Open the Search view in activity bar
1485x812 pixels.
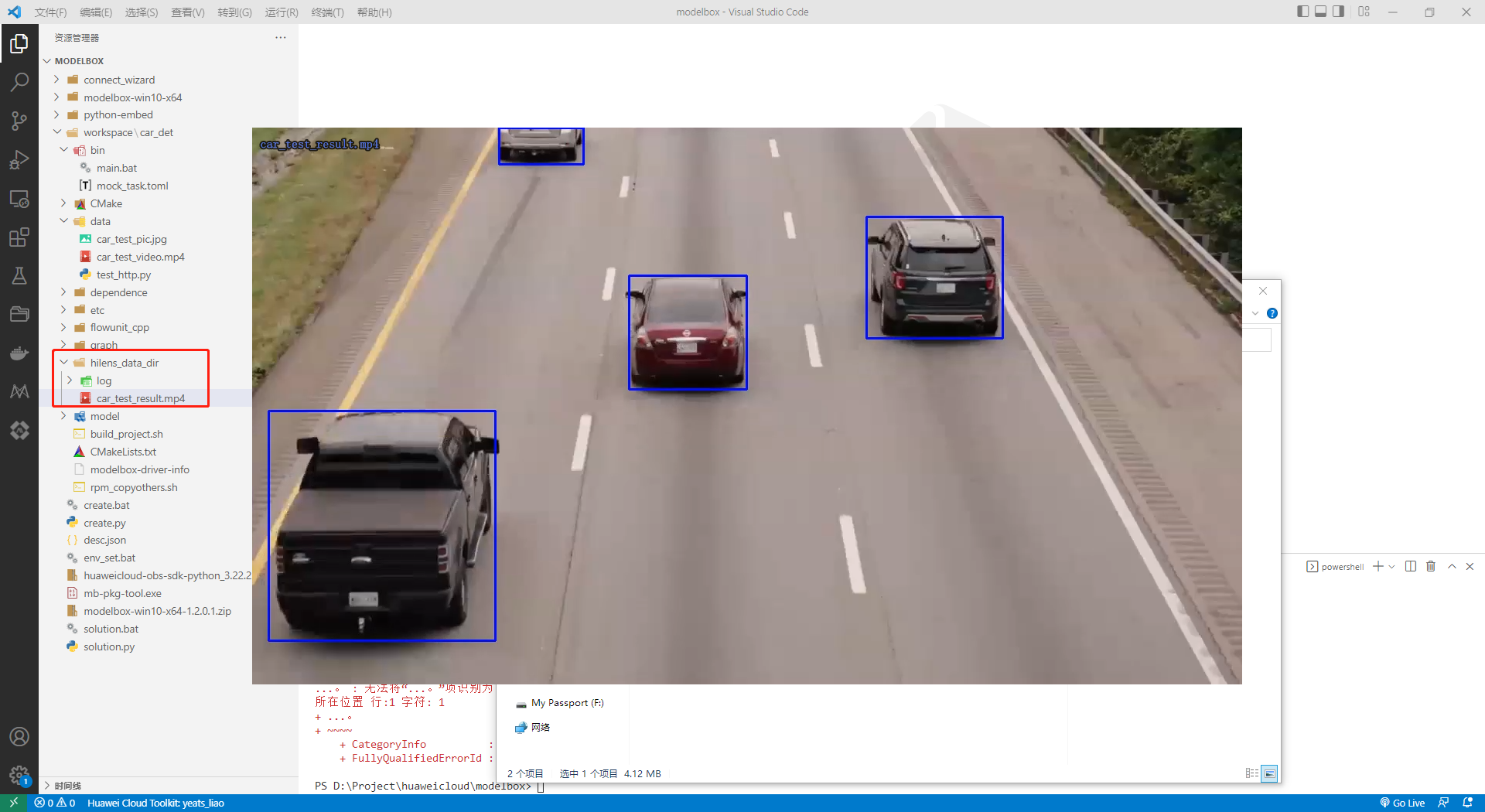pos(19,82)
